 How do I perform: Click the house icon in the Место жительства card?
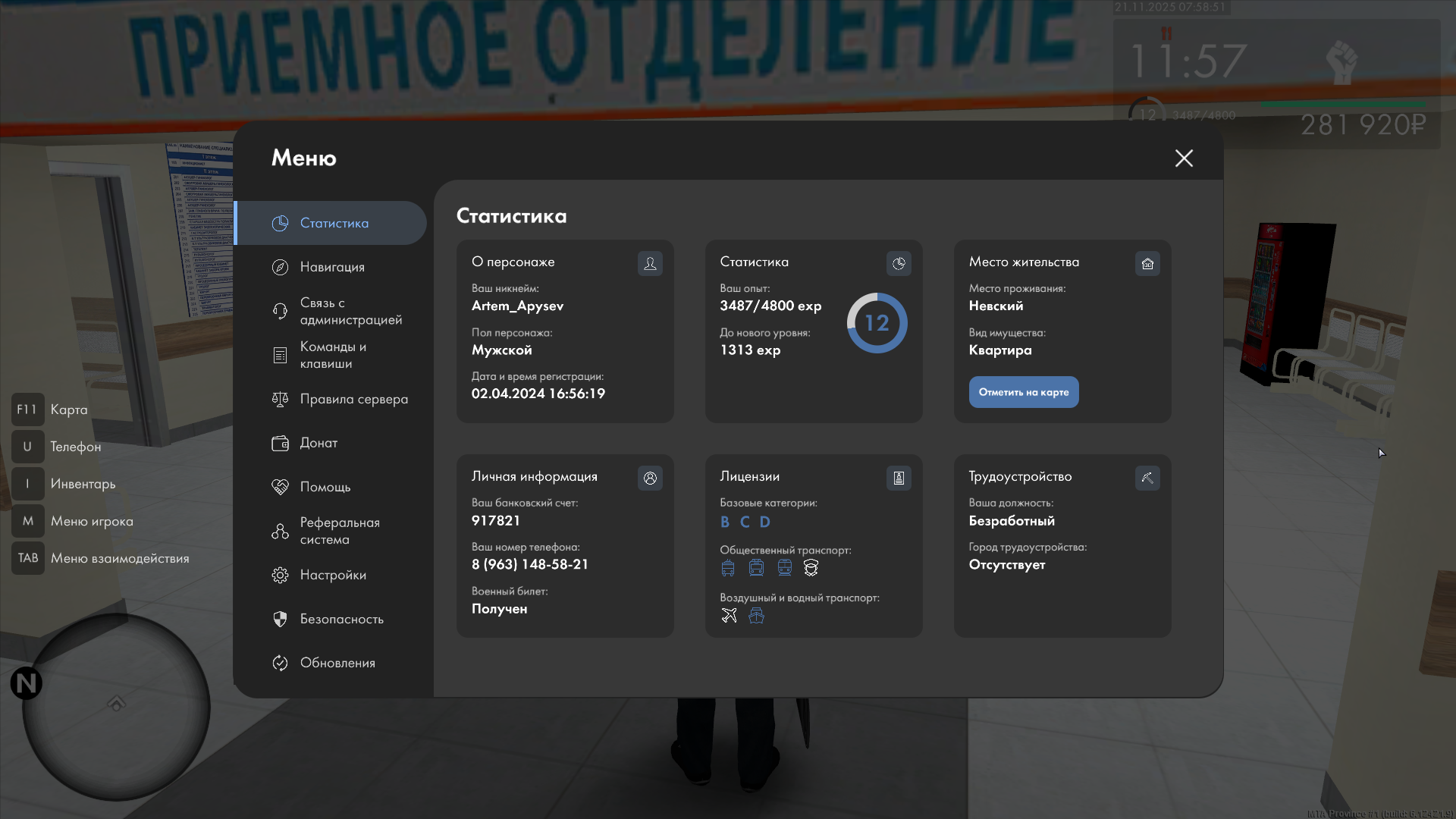click(1147, 263)
